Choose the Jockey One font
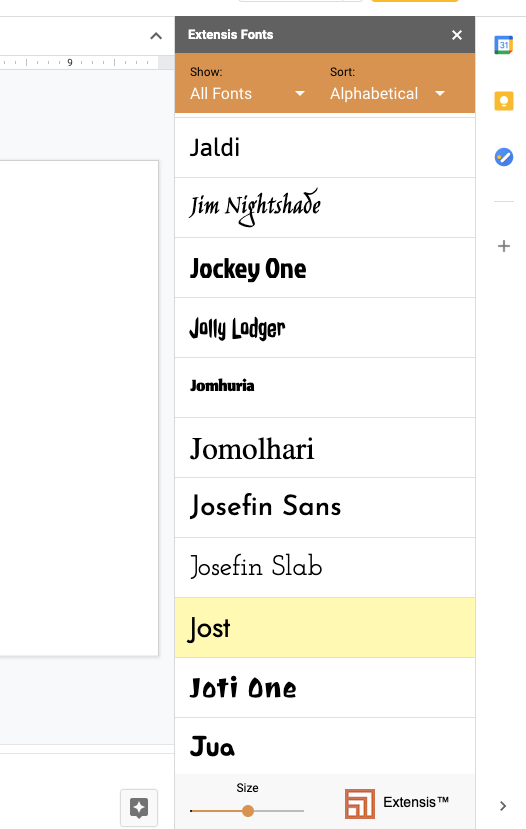Image resolution: width=526 pixels, height=829 pixels. (x=325, y=268)
